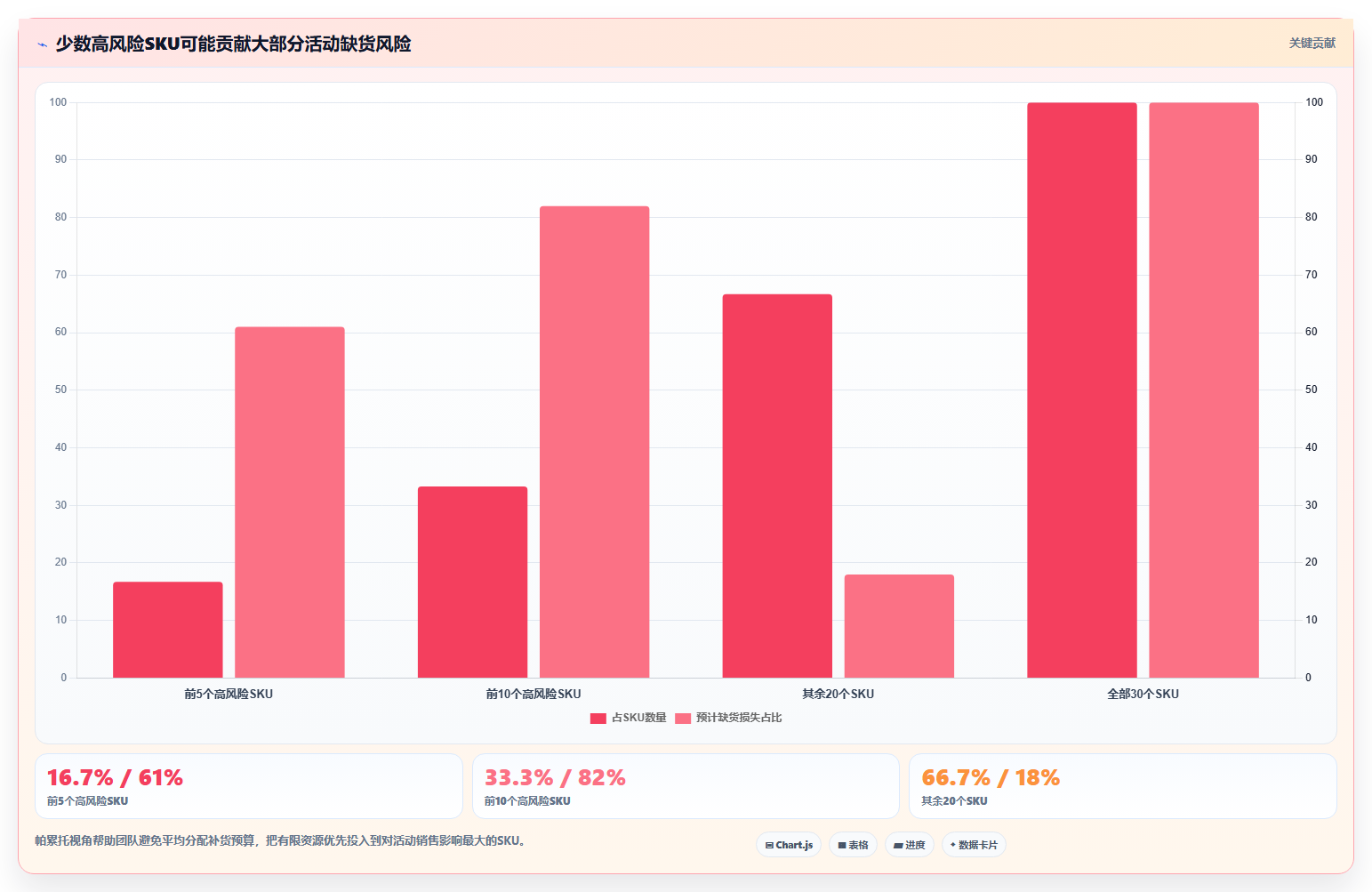Click the footnote text starting '帕累托视角帮助团队'
Image resolution: width=1372 pixels, height=892 pixels.
pyautogui.click(x=281, y=840)
